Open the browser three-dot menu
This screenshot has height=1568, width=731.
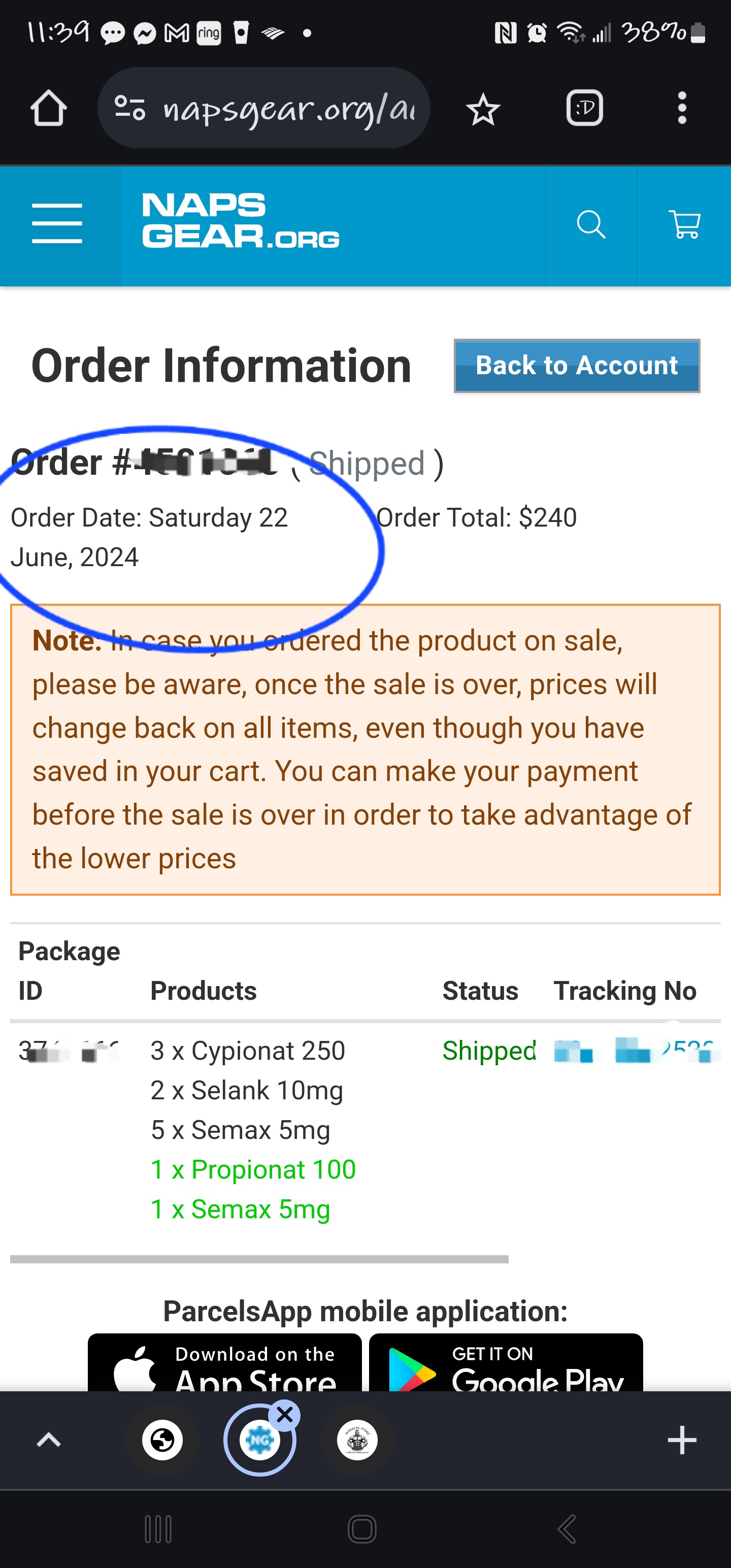(682, 108)
